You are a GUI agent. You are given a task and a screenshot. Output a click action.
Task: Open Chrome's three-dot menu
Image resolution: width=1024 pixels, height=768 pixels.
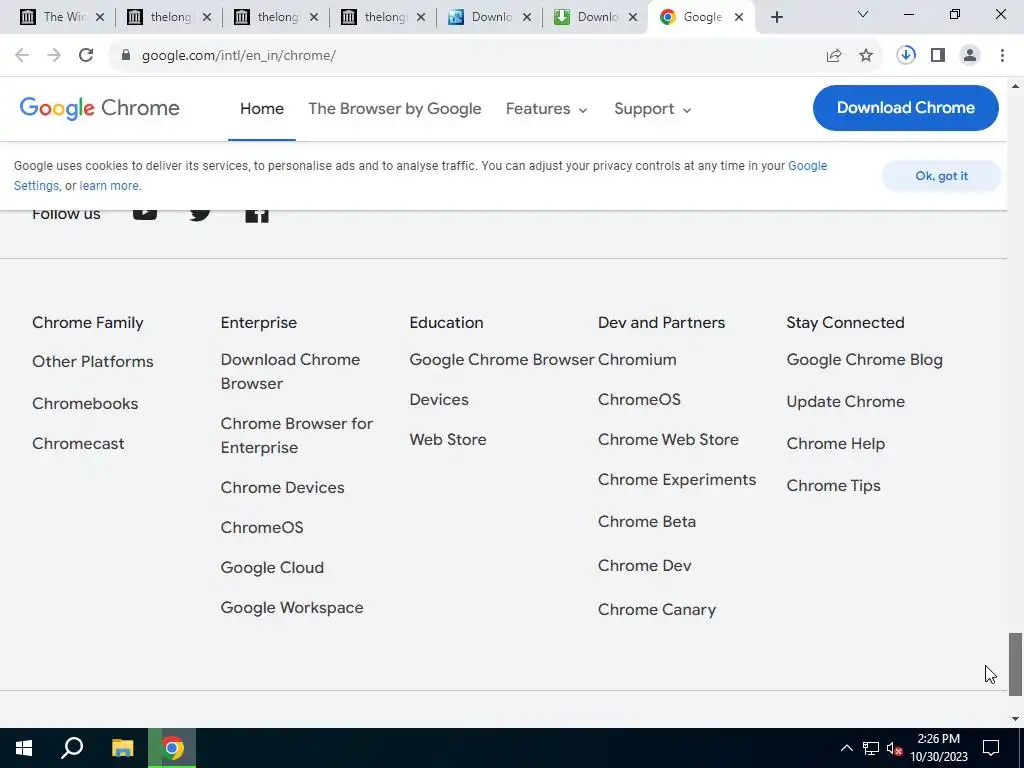pyautogui.click(x=1002, y=56)
